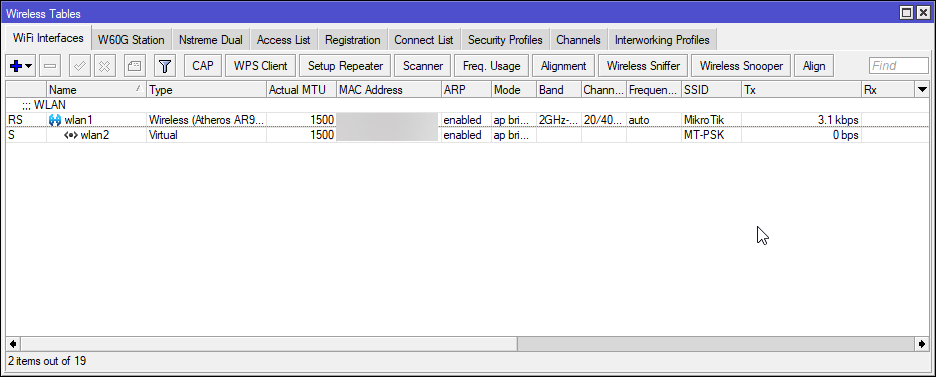Open the Interworking Profiles tab
936x377 pixels.
point(662,40)
